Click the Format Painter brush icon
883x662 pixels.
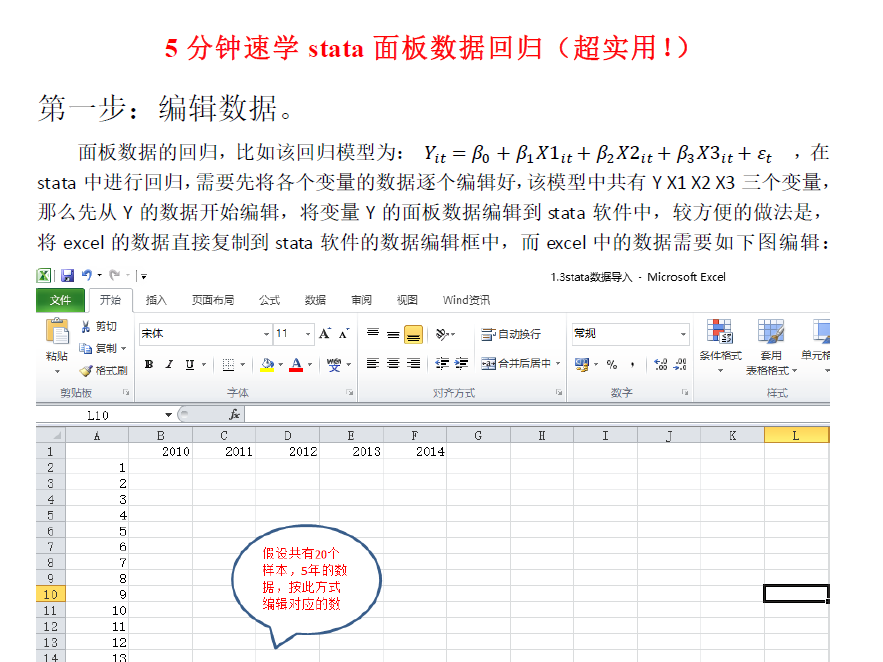[86, 370]
